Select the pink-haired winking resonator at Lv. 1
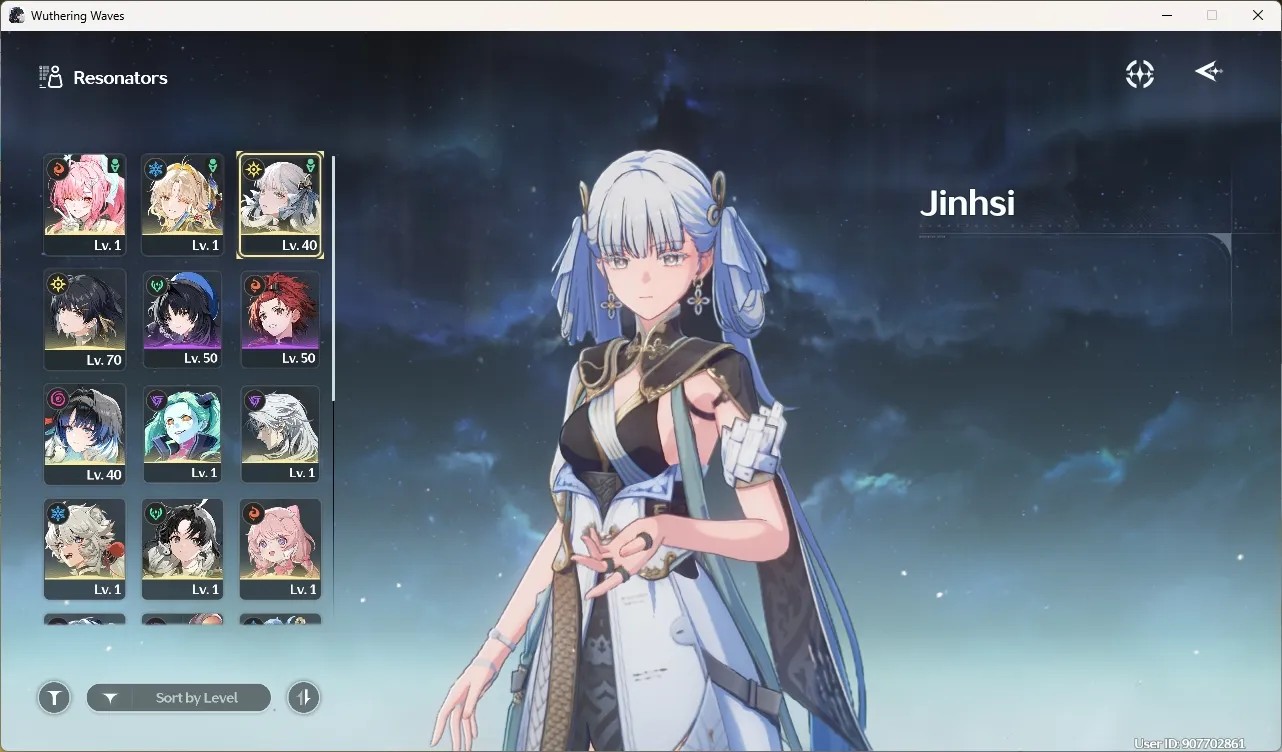This screenshot has width=1282, height=752. [x=85, y=205]
